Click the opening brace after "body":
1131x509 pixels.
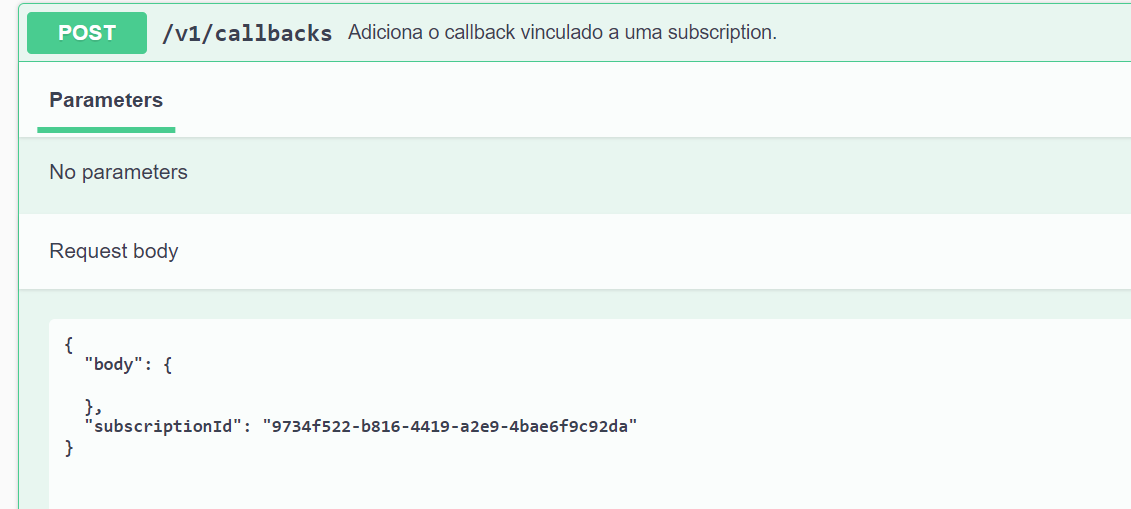[167, 365]
